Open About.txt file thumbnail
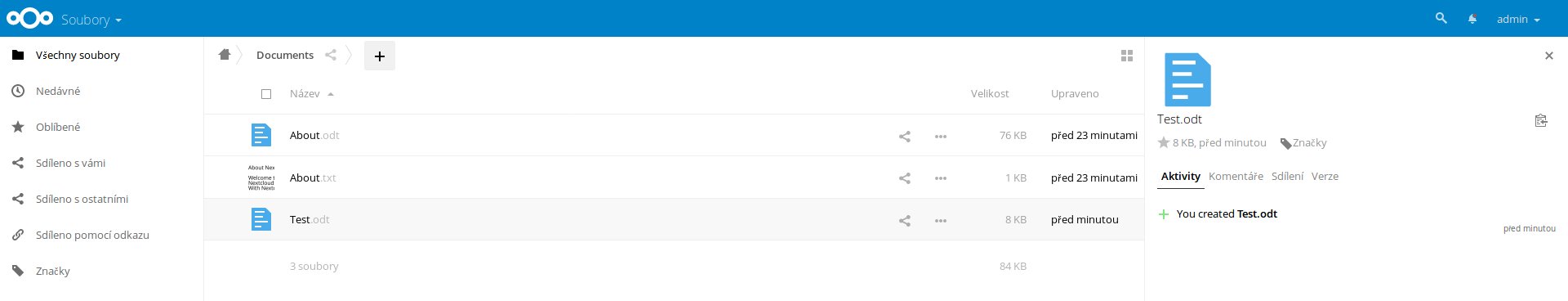Viewport: 1568px width, 301px height. click(261, 177)
